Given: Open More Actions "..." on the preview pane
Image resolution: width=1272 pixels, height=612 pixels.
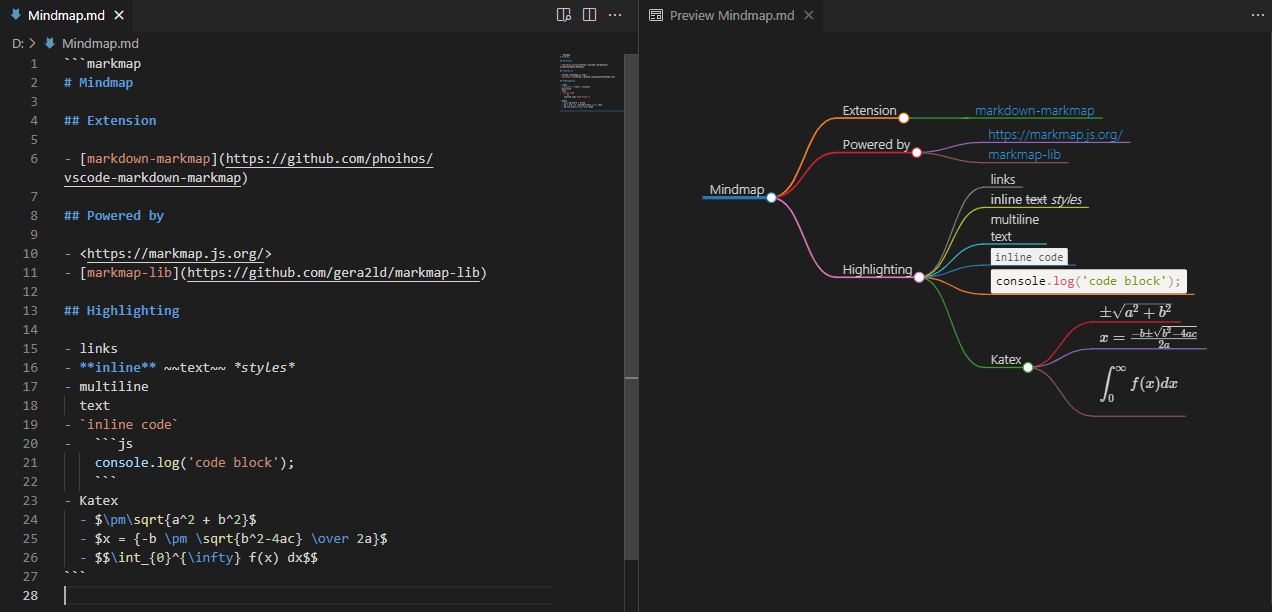Looking at the screenshot, I should click(1256, 15).
